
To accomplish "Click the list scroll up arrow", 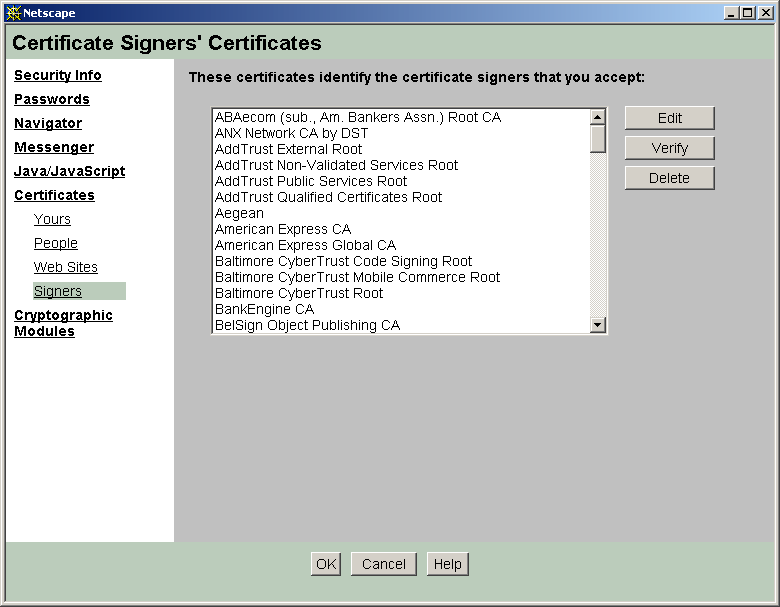I will click(x=597, y=117).
